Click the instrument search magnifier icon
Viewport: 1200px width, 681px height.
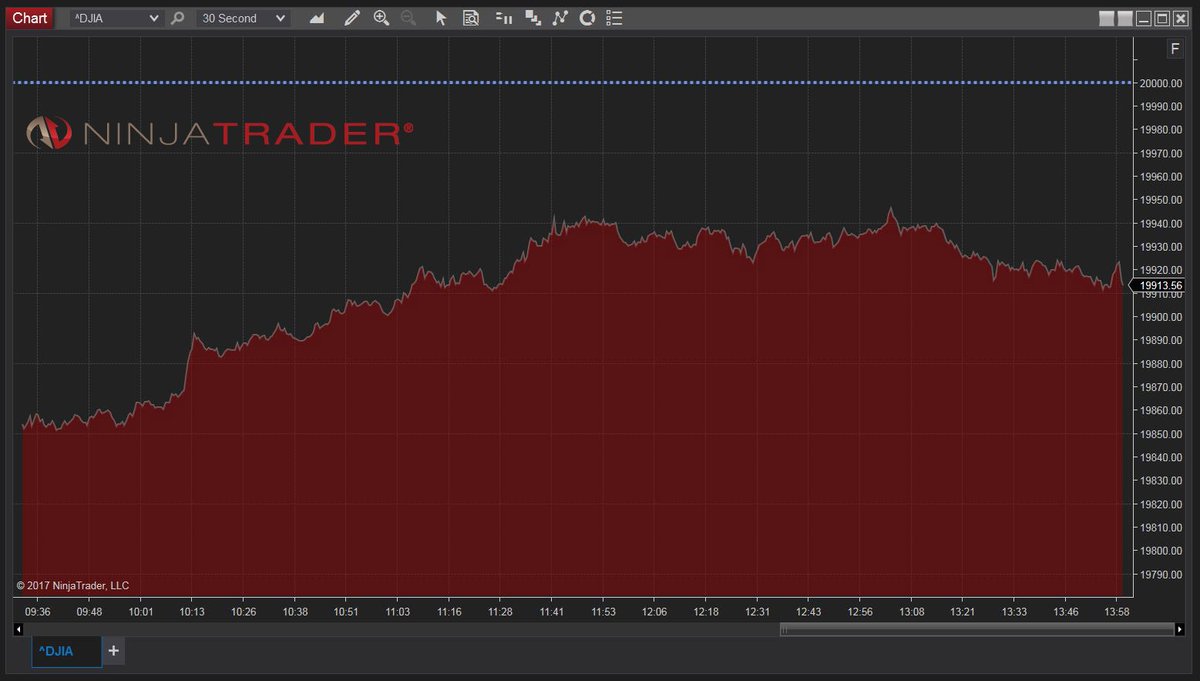point(177,18)
